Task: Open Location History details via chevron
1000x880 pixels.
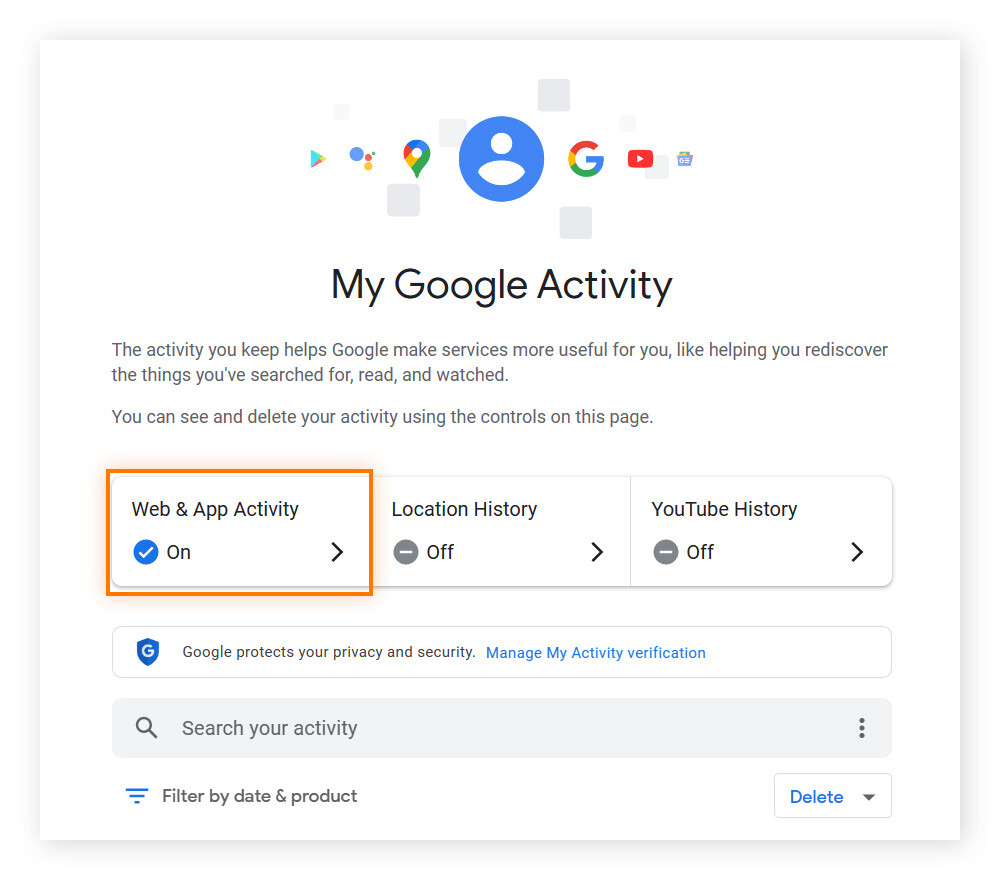Action: click(597, 551)
